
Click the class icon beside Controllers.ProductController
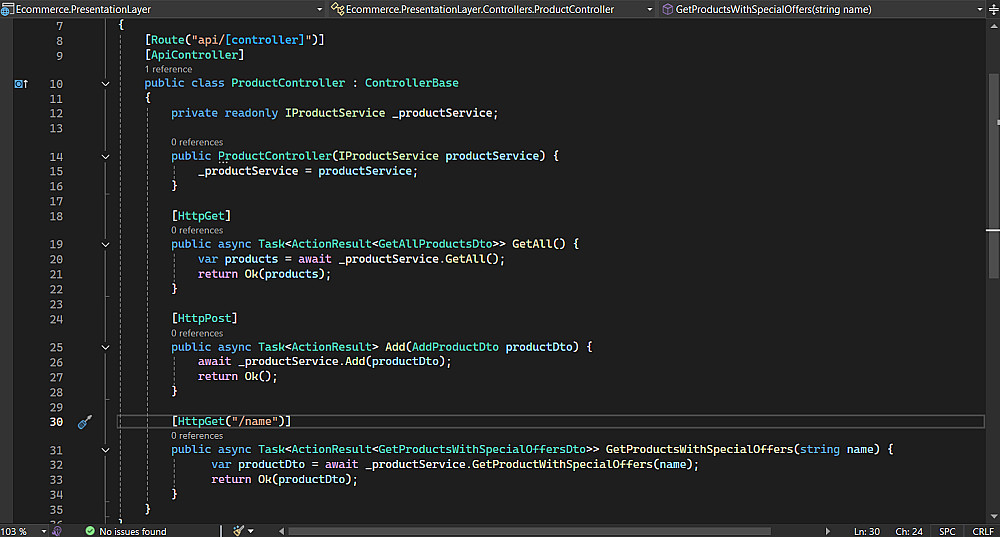(x=337, y=9)
